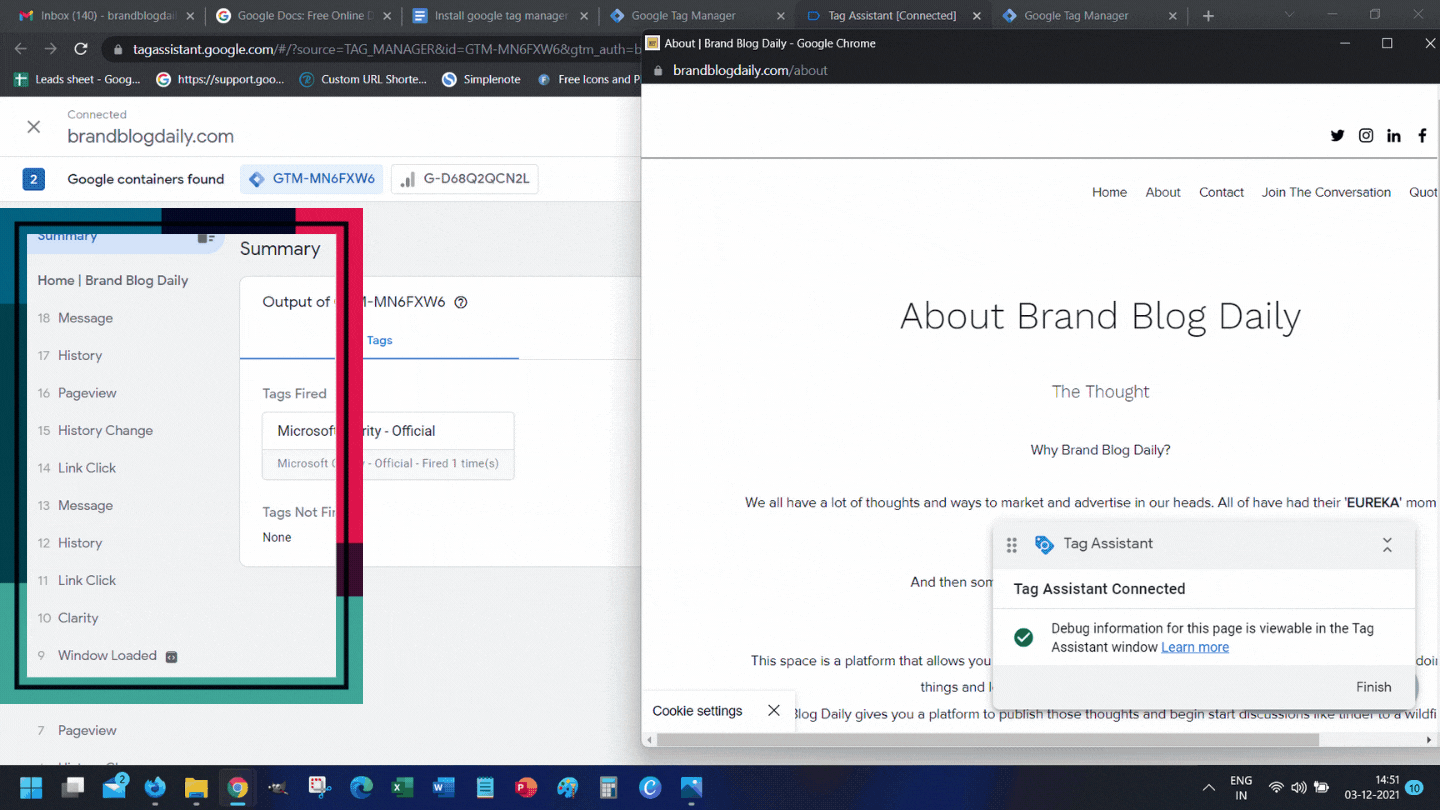This screenshot has width=1440, height=810.
Task: Open the Simplenote bookmark
Action: [x=481, y=79]
